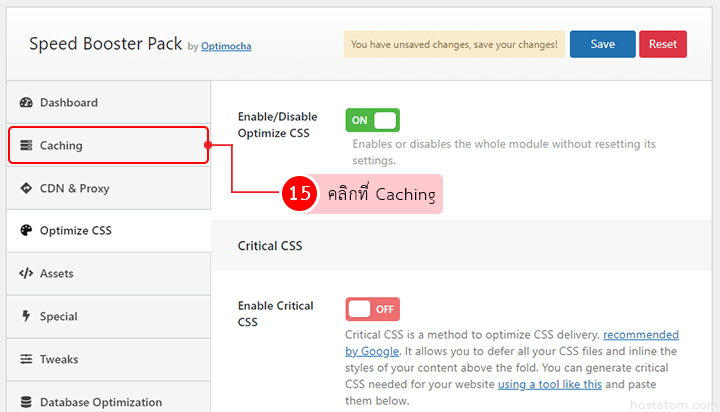Image resolution: width=720 pixels, height=412 pixels.
Task: Click the Caching server icon
Action: (x=26, y=146)
